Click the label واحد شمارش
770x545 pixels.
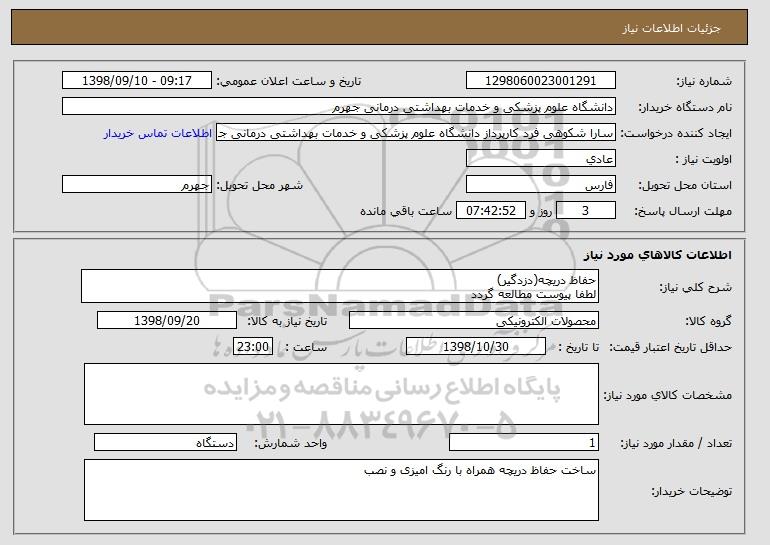(291, 443)
